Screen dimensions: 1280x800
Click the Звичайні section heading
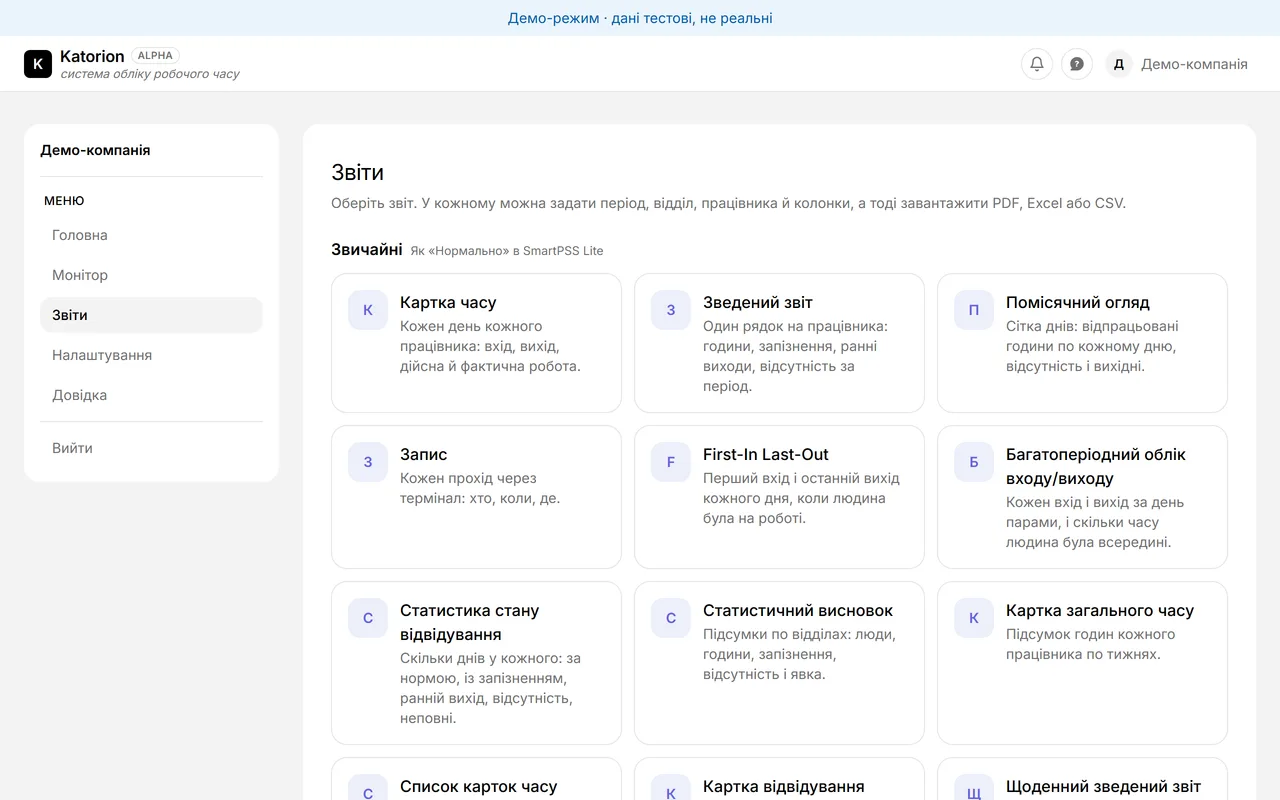point(367,249)
